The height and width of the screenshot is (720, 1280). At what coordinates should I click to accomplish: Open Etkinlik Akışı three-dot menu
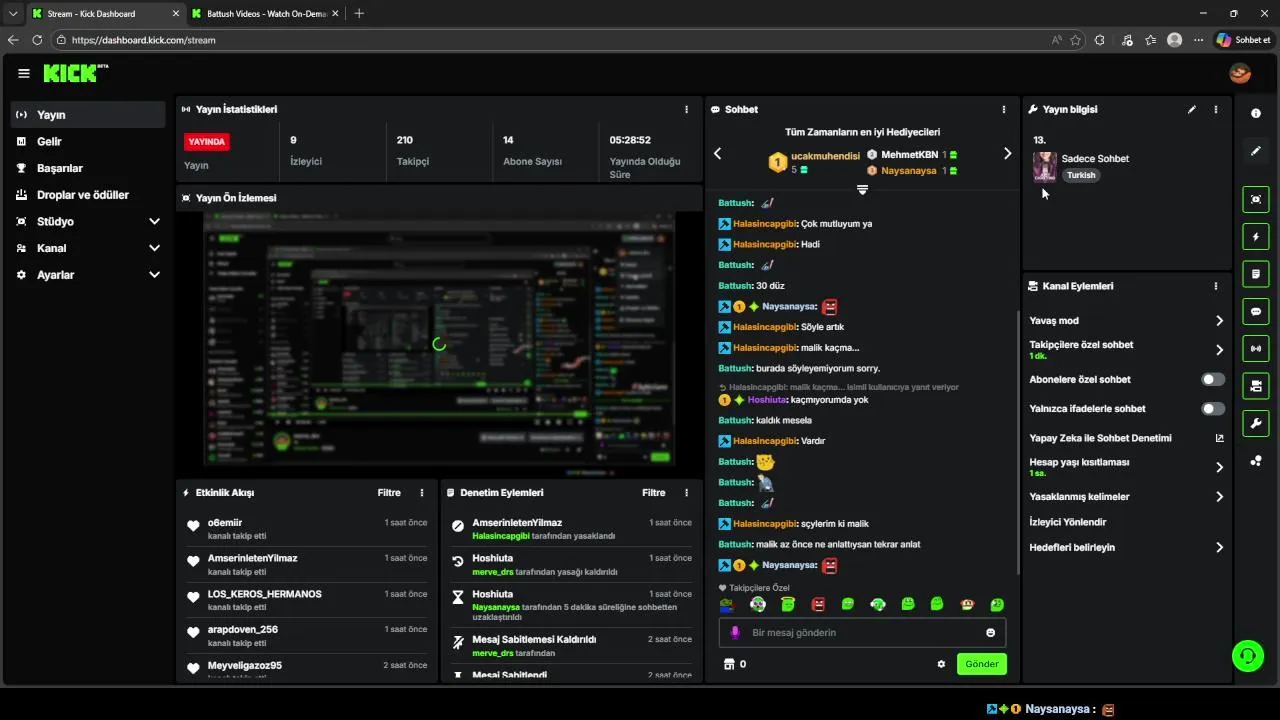click(x=422, y=493)
